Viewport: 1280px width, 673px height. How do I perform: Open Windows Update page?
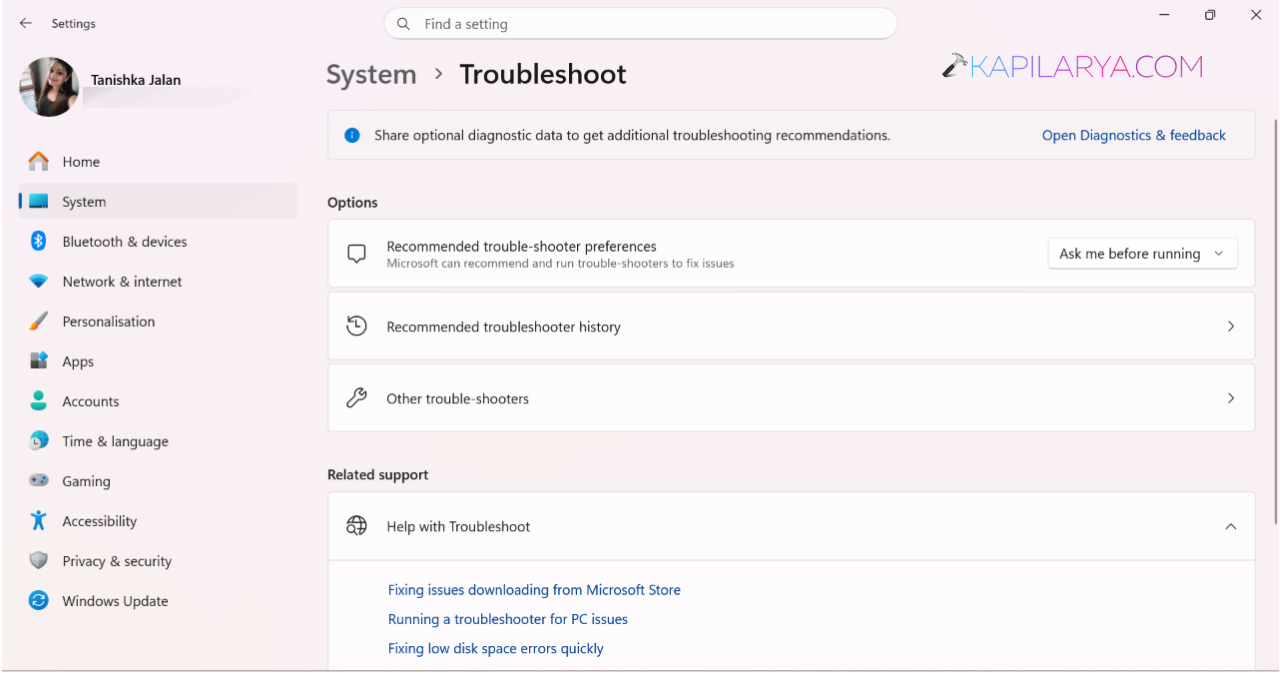(158, 601)
